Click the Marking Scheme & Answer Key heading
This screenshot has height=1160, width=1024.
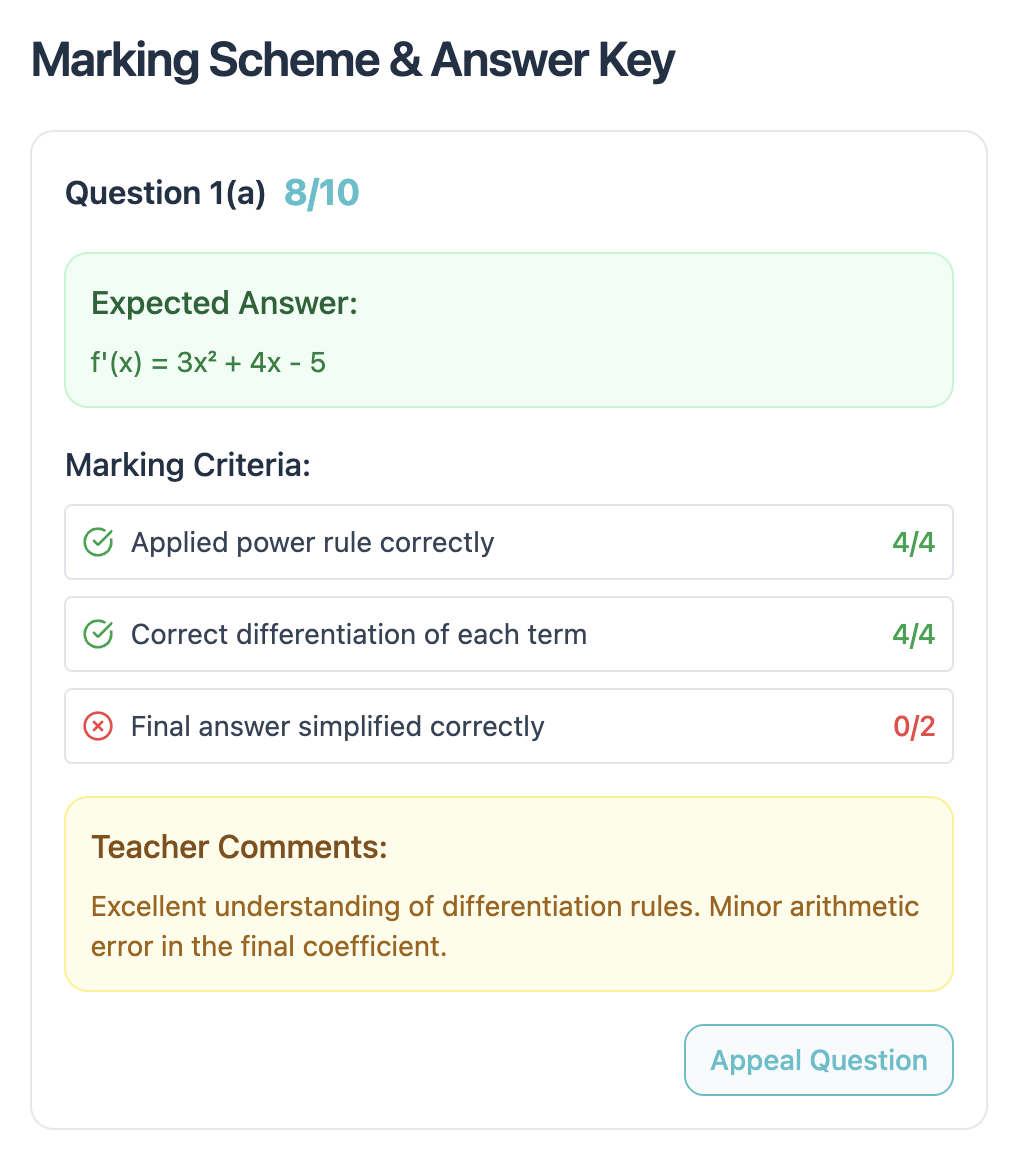353,62
